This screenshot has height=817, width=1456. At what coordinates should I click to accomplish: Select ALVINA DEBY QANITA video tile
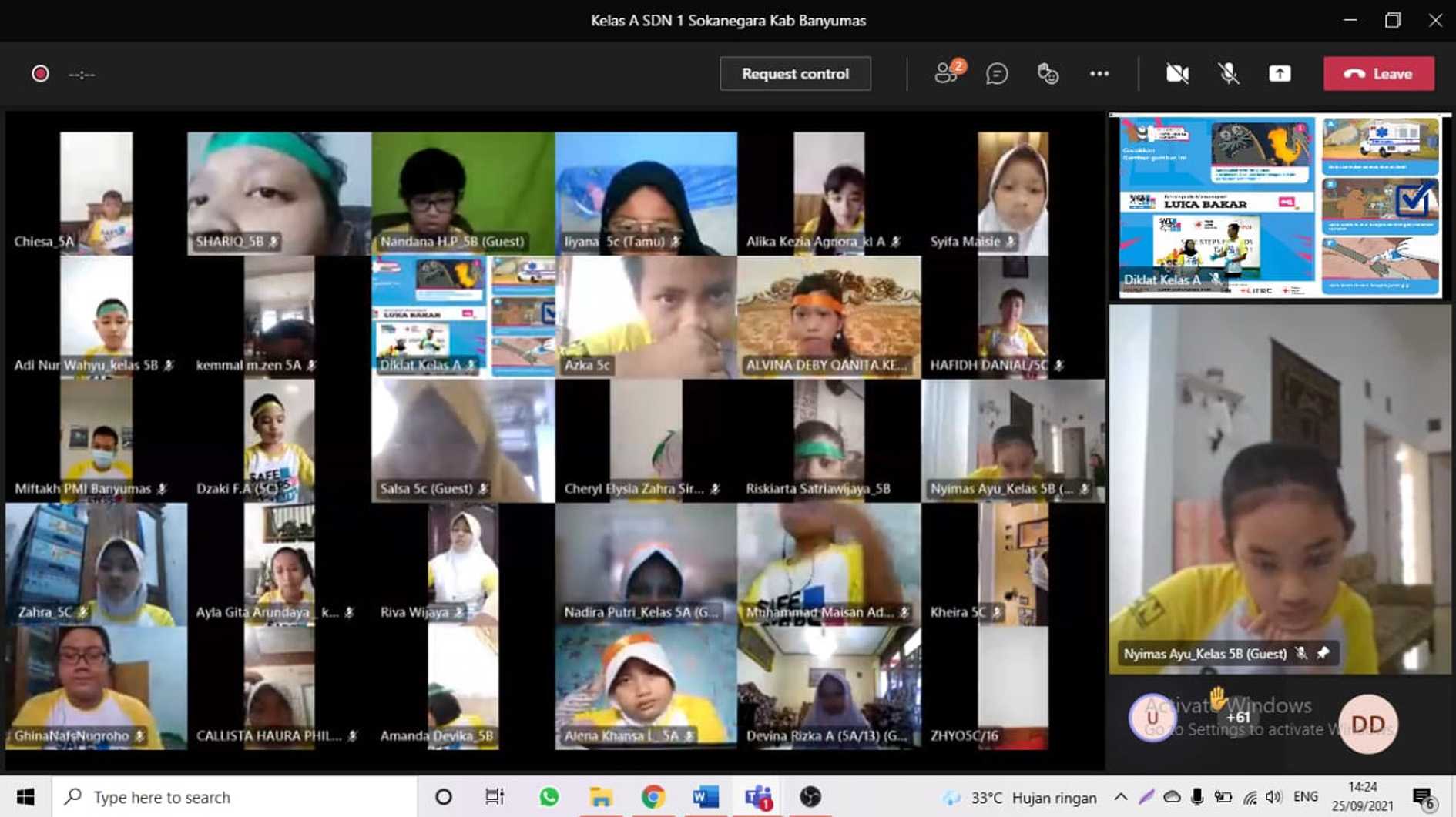tap(829, 316)
